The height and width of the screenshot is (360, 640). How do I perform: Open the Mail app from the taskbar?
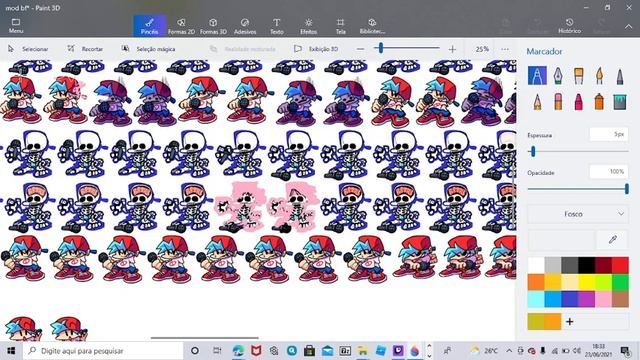327,351
